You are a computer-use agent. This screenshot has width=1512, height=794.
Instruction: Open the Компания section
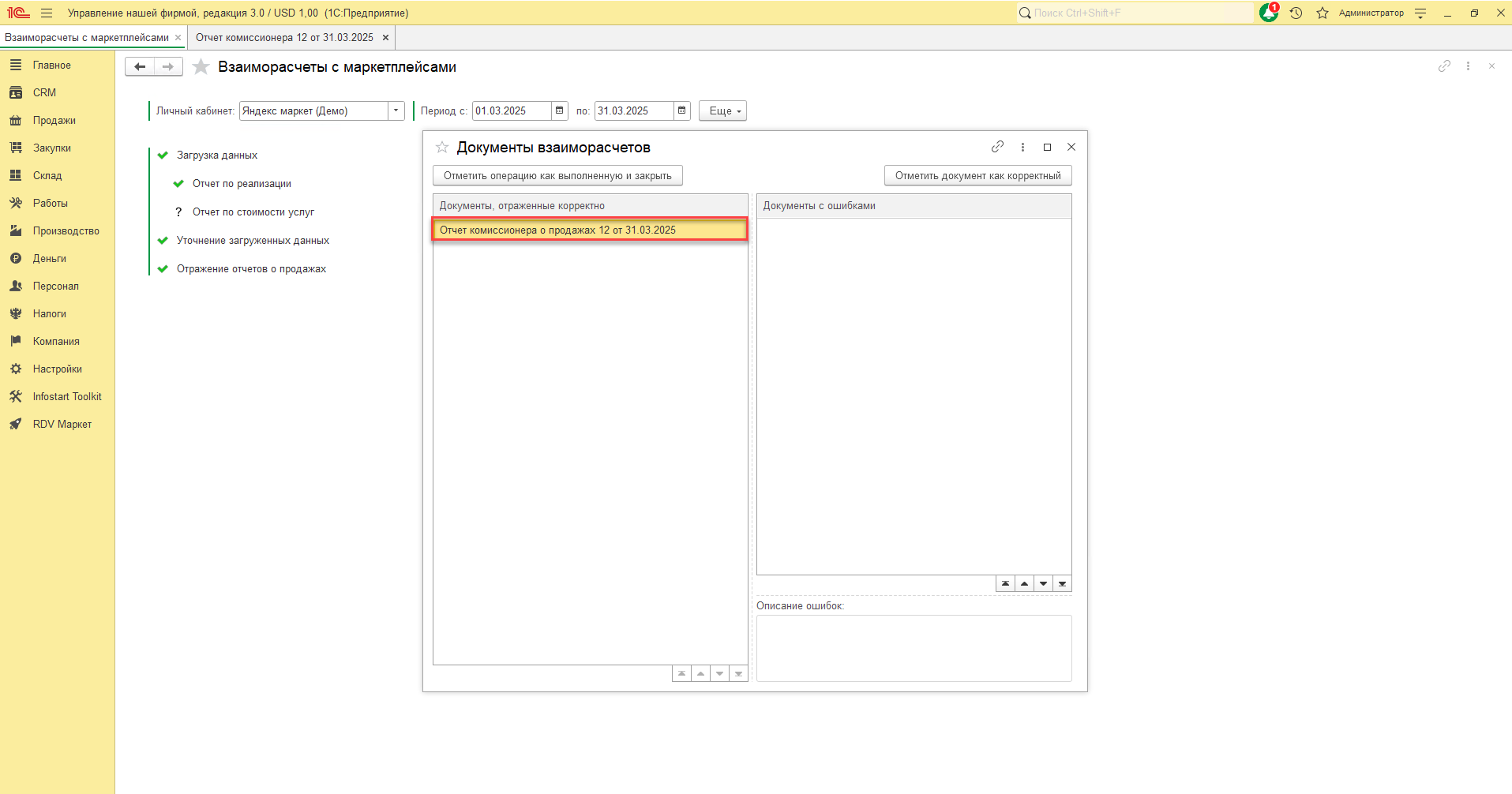[x=58, y=341]
